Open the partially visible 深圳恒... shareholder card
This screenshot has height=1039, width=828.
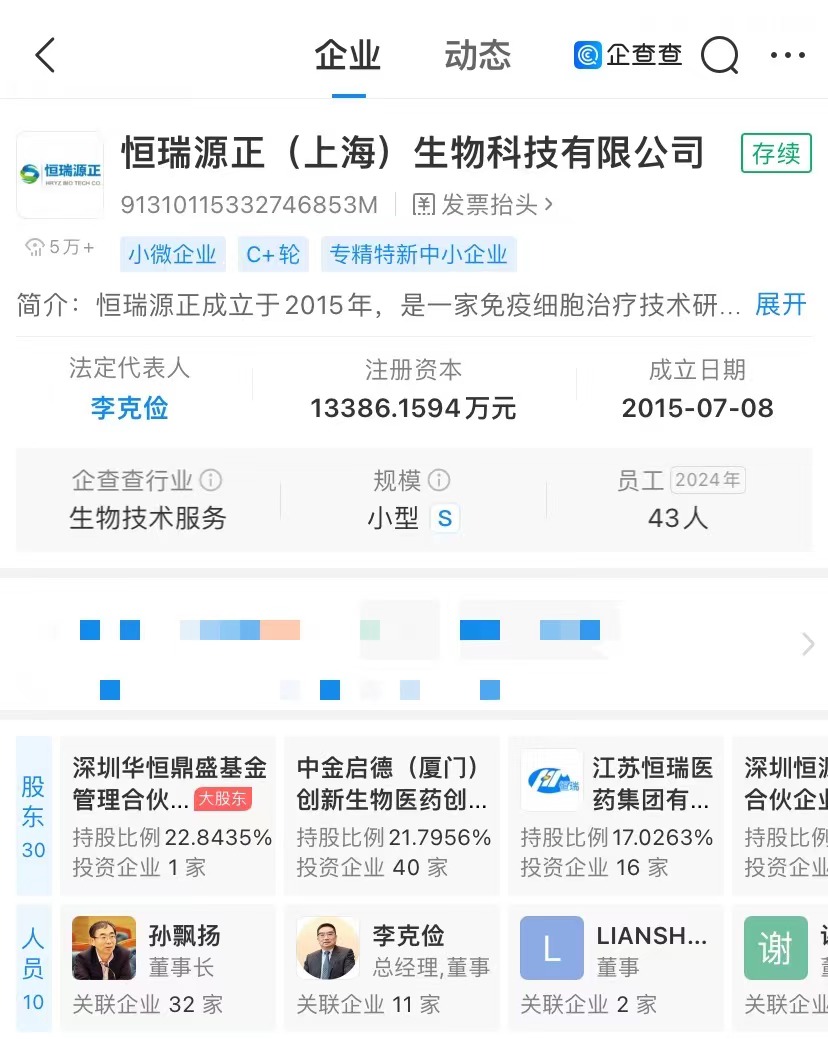[x=780, y=816]
